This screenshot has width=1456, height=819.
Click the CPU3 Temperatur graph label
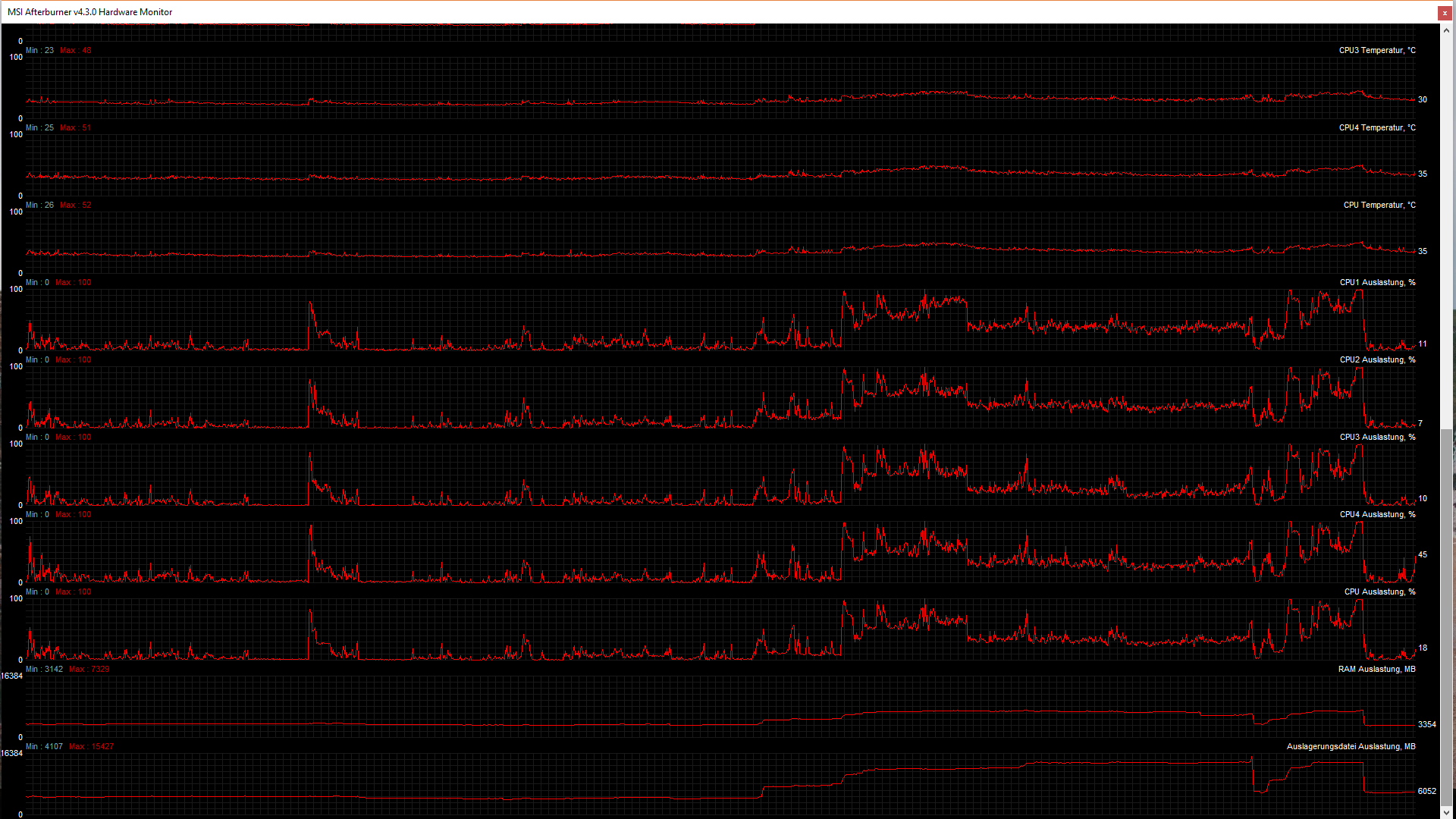1376,51
